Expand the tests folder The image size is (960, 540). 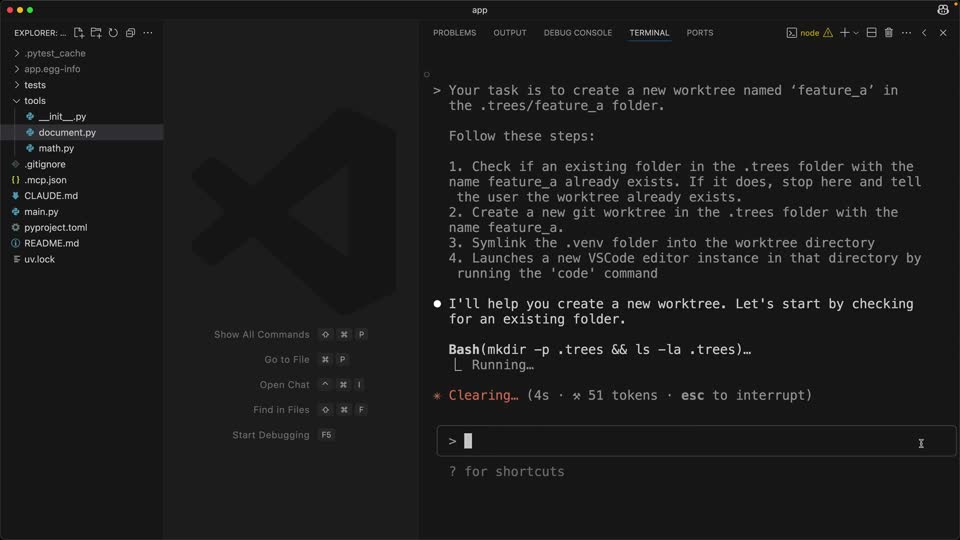(x=82, y=85)
